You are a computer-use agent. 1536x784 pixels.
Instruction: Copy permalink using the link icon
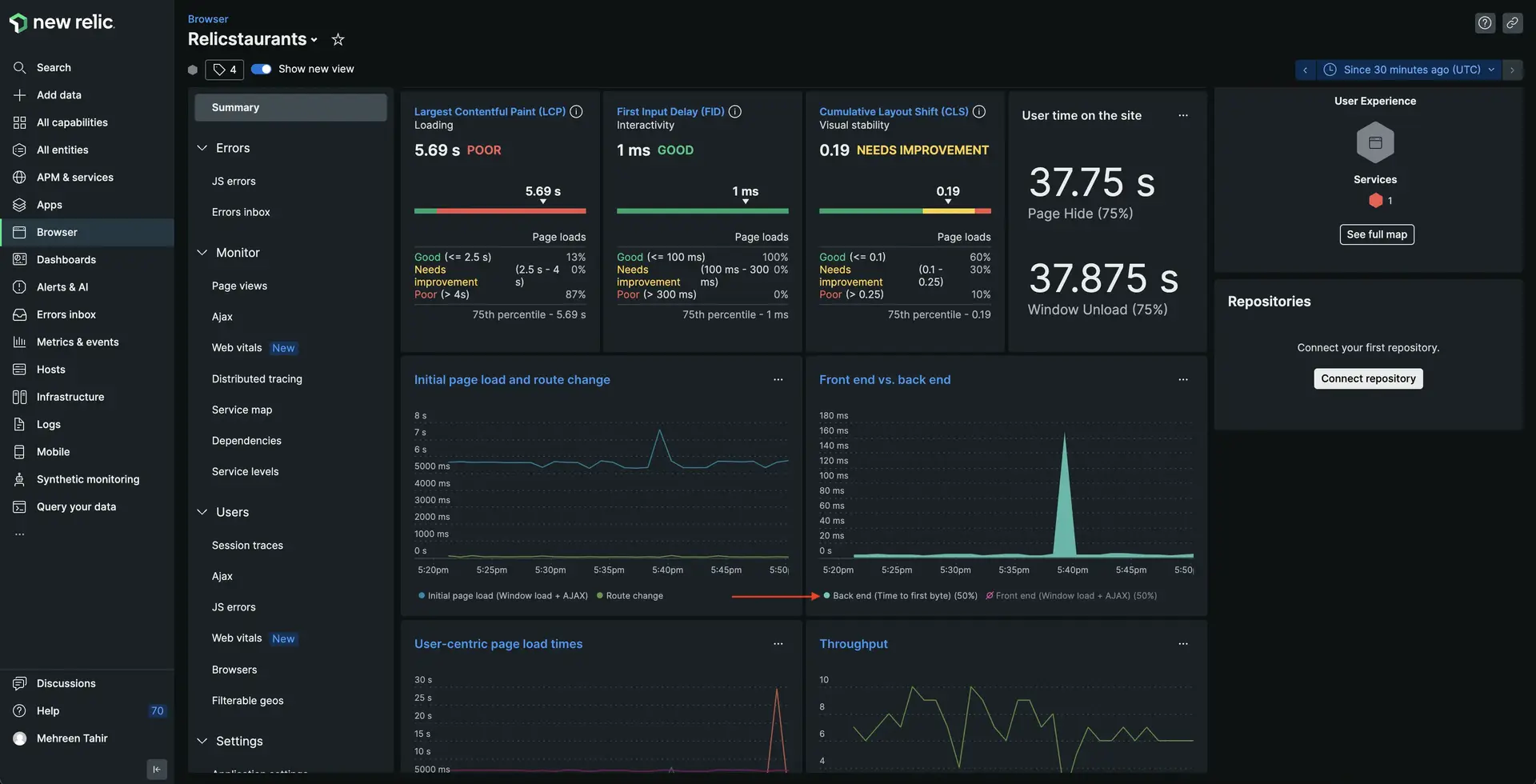pos(1512,23)
